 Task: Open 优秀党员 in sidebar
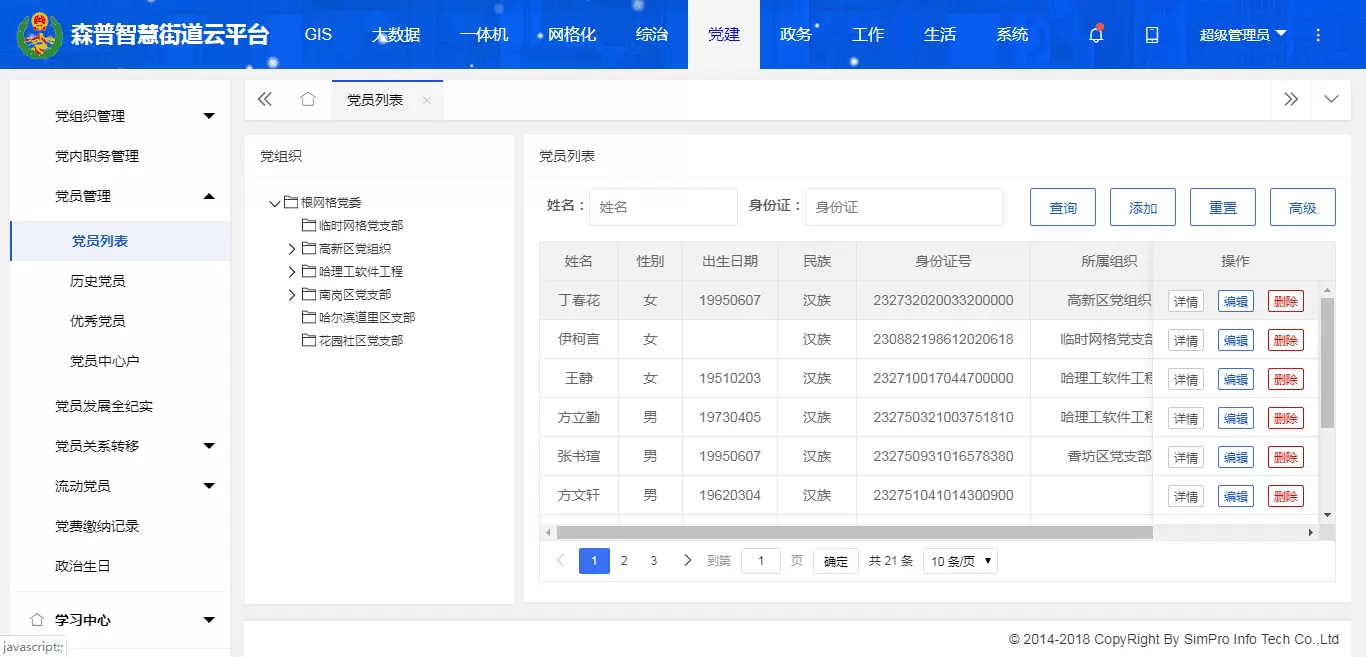pos(98,321)
